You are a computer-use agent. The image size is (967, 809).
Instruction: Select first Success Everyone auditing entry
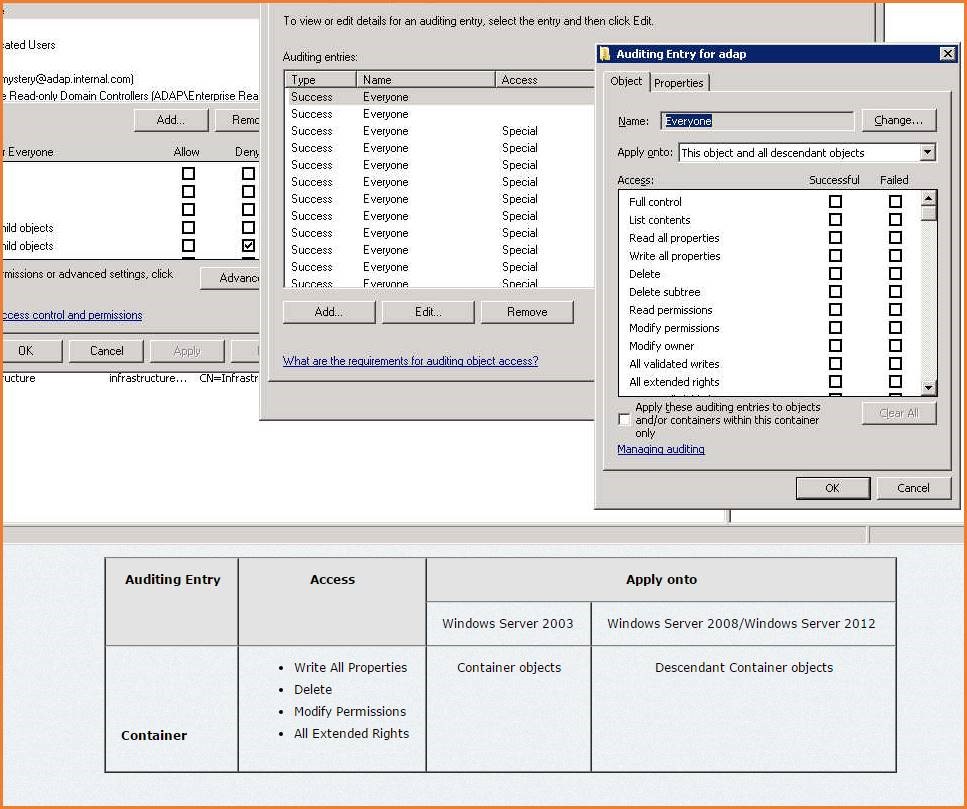[x=440, y=97]
